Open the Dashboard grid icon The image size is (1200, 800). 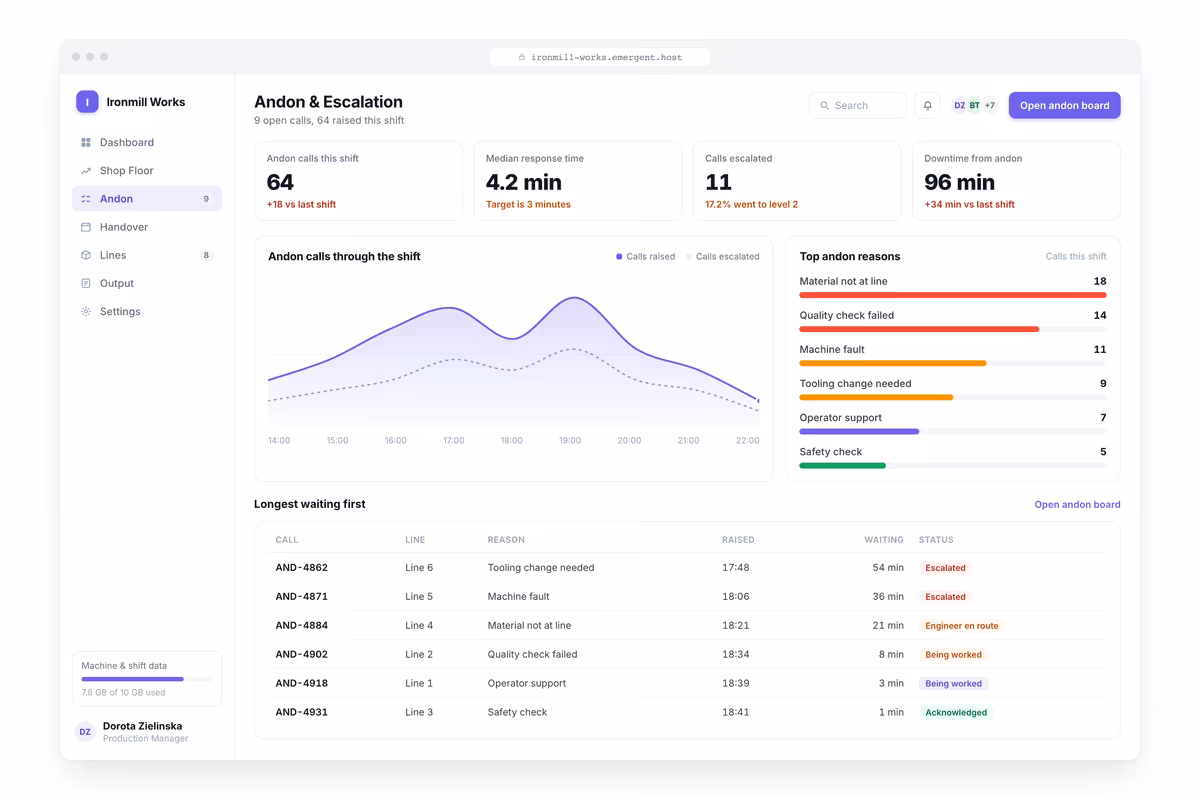[86, 143]
